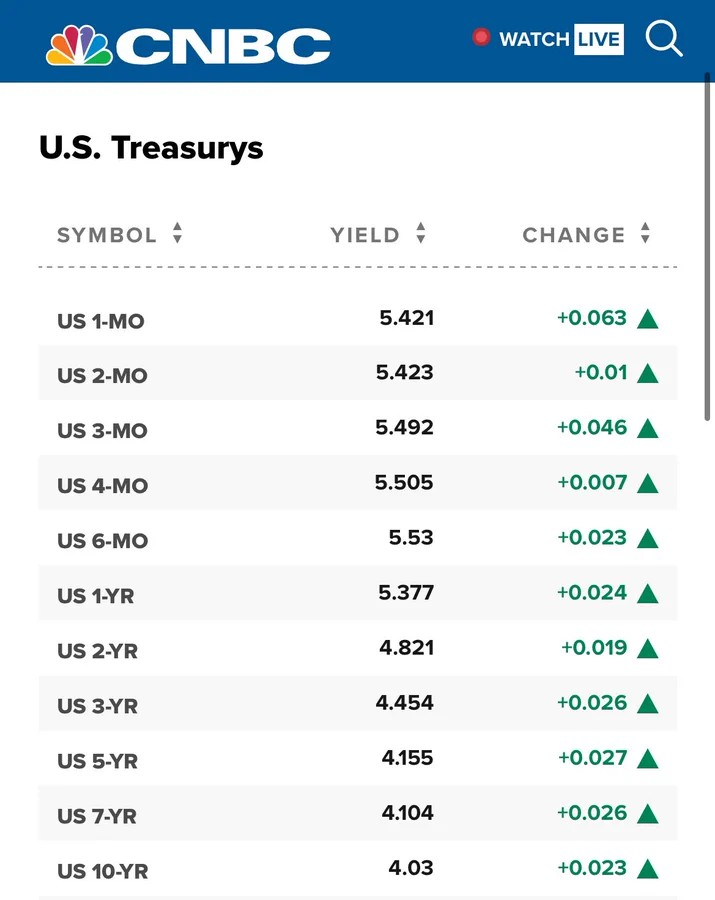Sort the table by Symbol arrows
The height and width of the screenshot is (900, 715).
click(177, 234)
